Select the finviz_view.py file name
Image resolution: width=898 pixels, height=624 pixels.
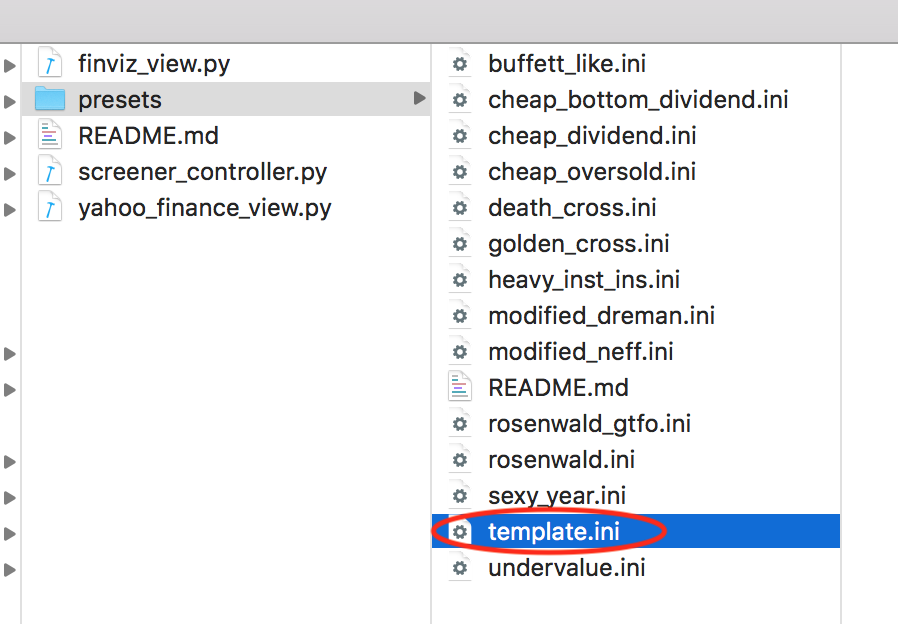154,64
